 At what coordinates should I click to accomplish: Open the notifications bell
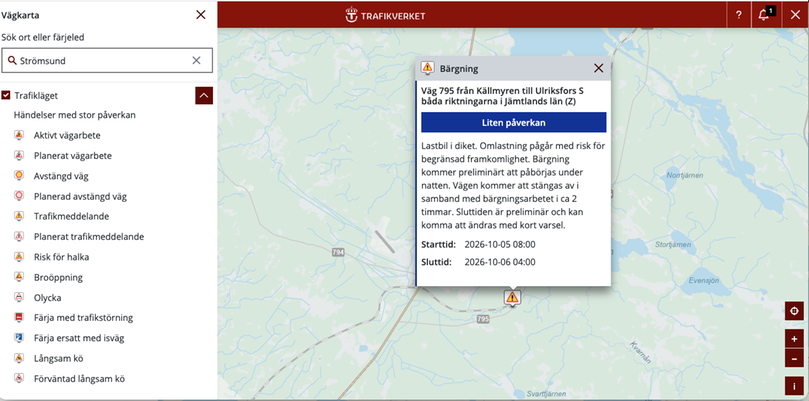[765, 15]
